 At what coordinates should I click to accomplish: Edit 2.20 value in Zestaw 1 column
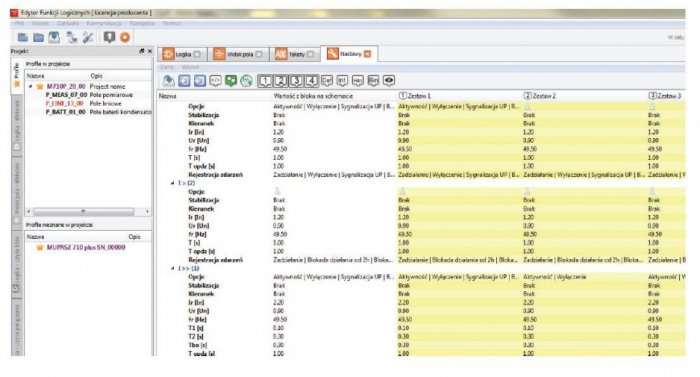click(403, 302)
